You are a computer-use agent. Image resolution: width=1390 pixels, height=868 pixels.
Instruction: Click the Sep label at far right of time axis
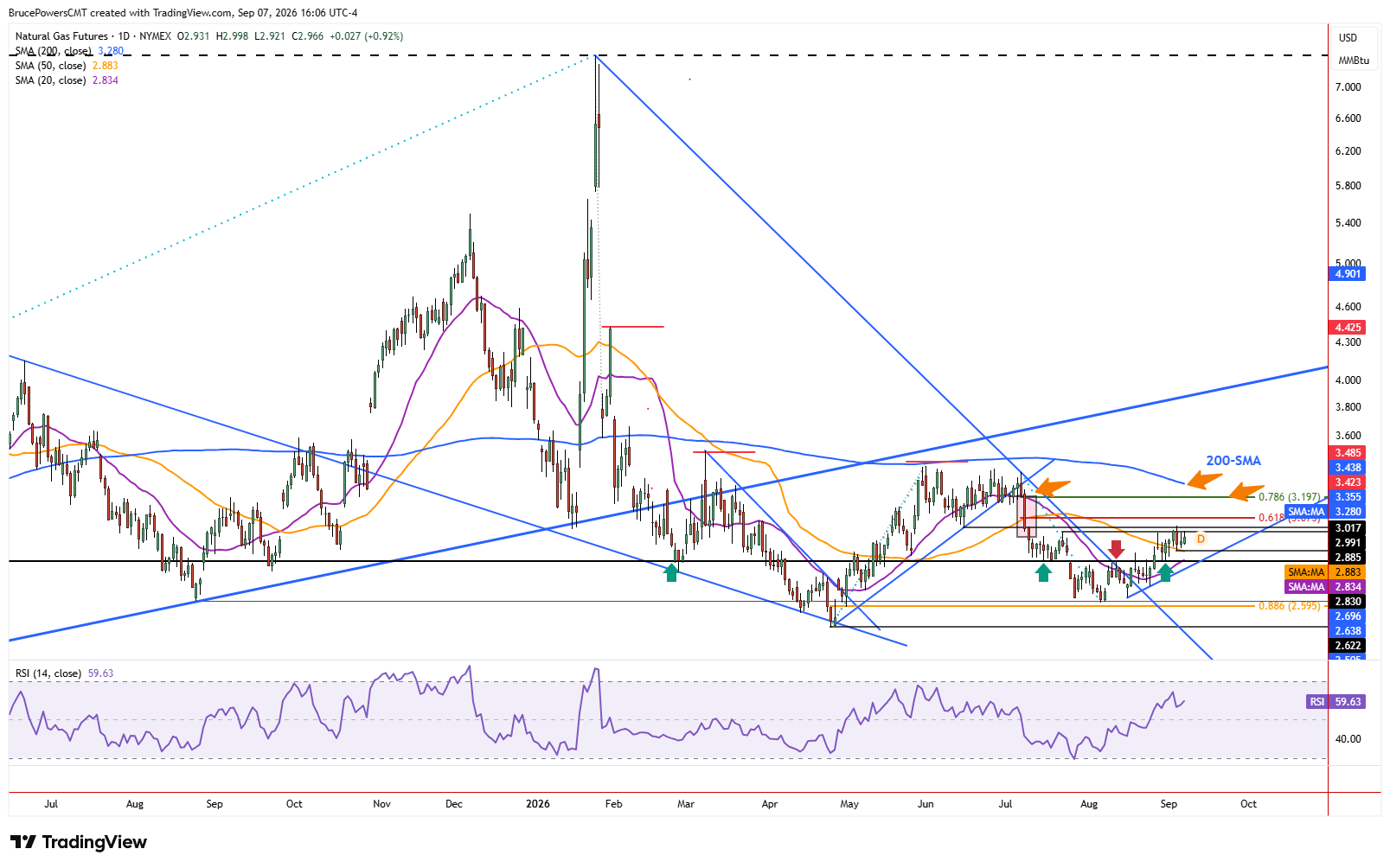(x=1169, y=804)
